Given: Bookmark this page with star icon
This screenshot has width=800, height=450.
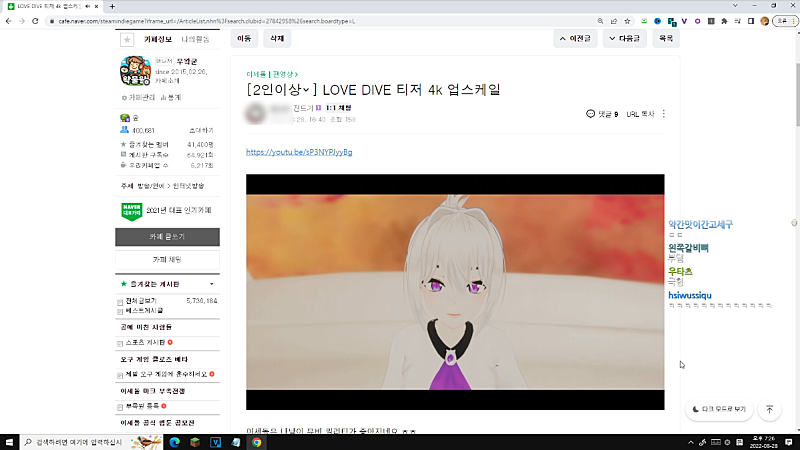Looking at the screenshot, I should click(627, 21).
